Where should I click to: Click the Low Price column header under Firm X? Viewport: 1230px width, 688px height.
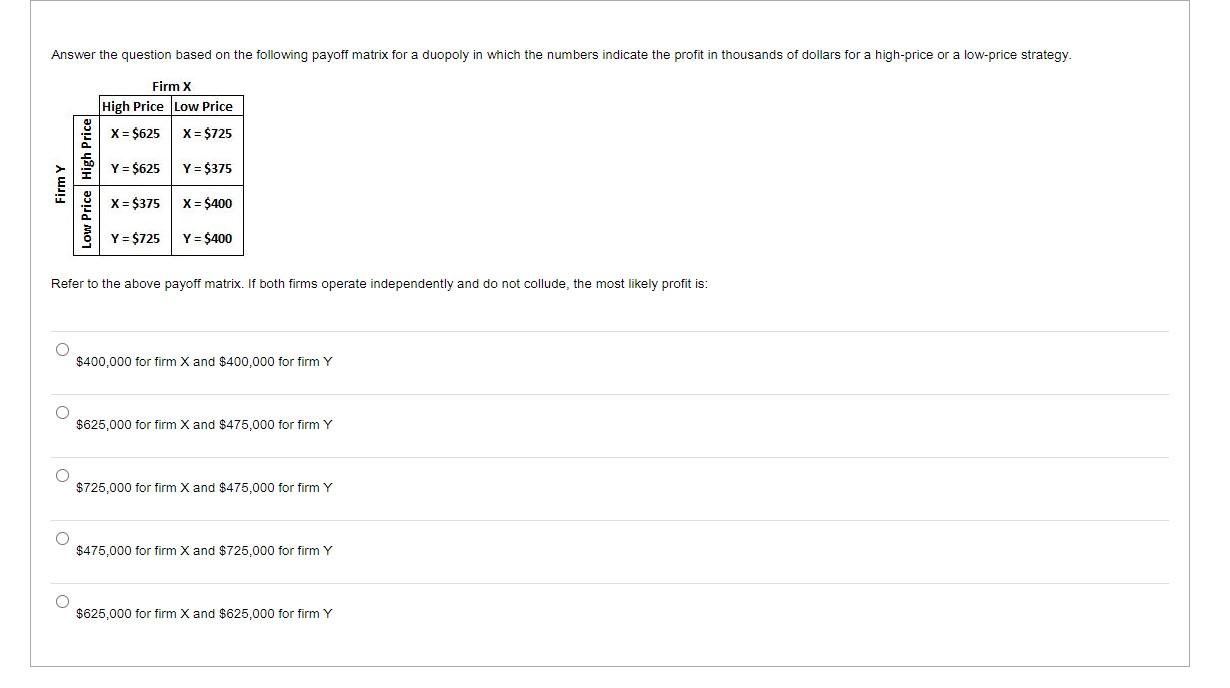[x=205, y=106]
